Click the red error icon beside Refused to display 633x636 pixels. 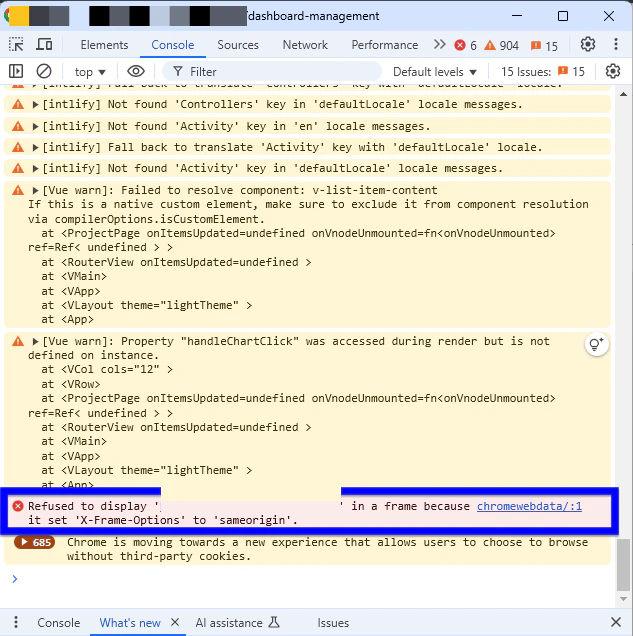point(18,506)
